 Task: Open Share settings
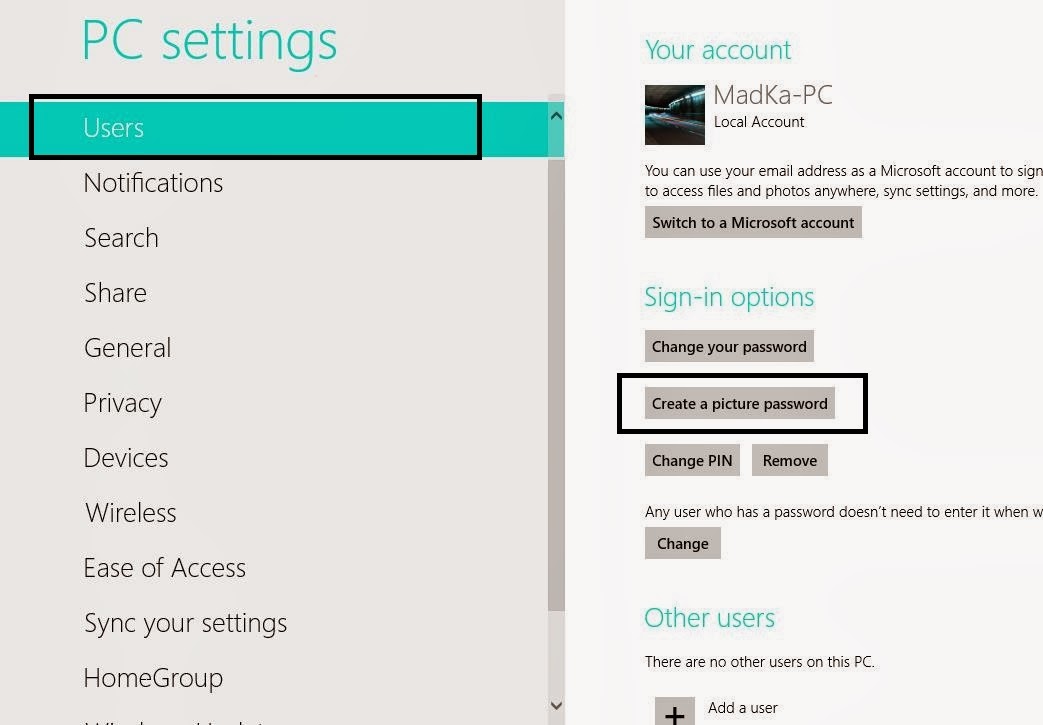[x=115, y=292]
